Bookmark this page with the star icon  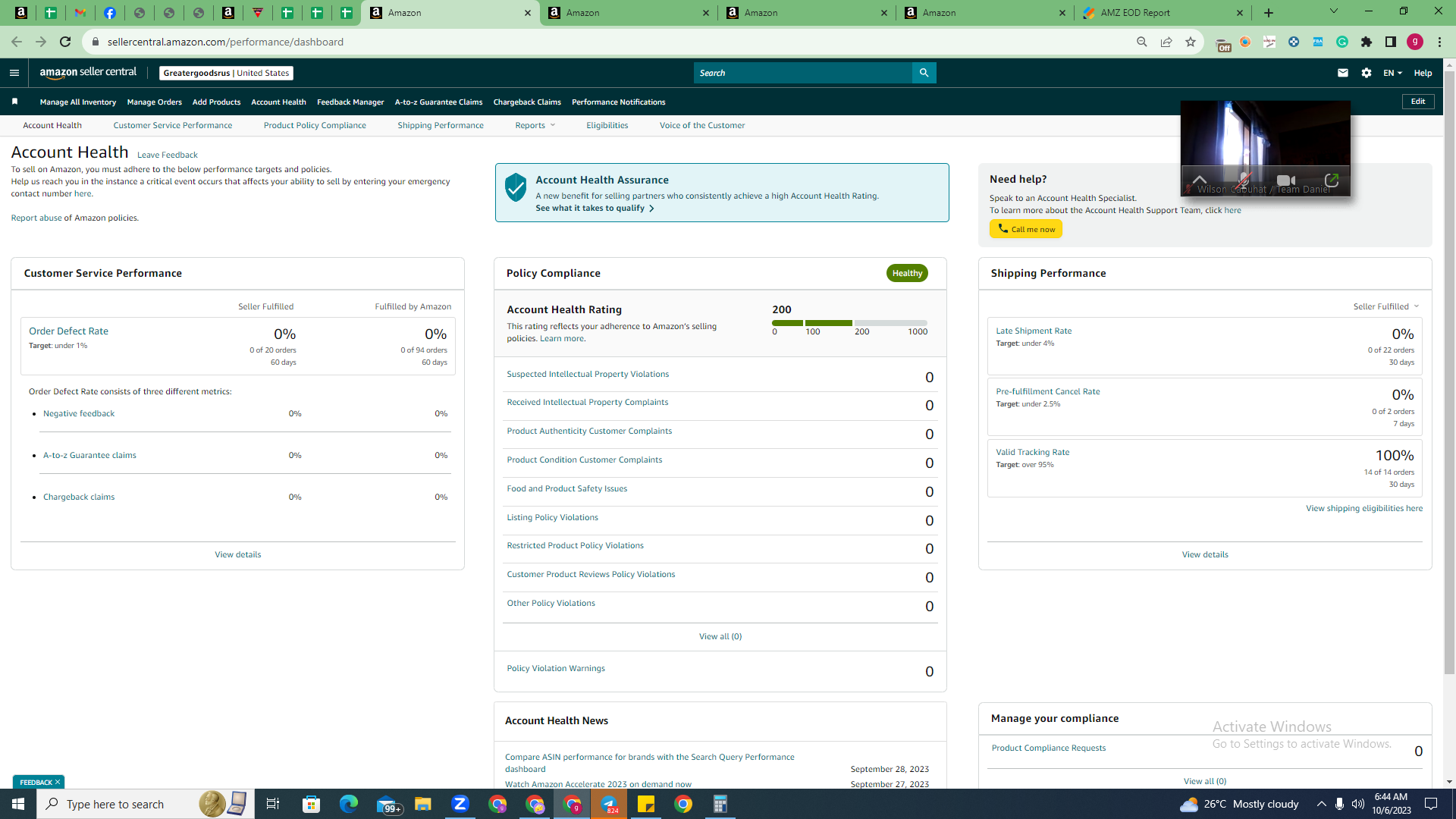pyautogui.click(x=1191, y=42)
